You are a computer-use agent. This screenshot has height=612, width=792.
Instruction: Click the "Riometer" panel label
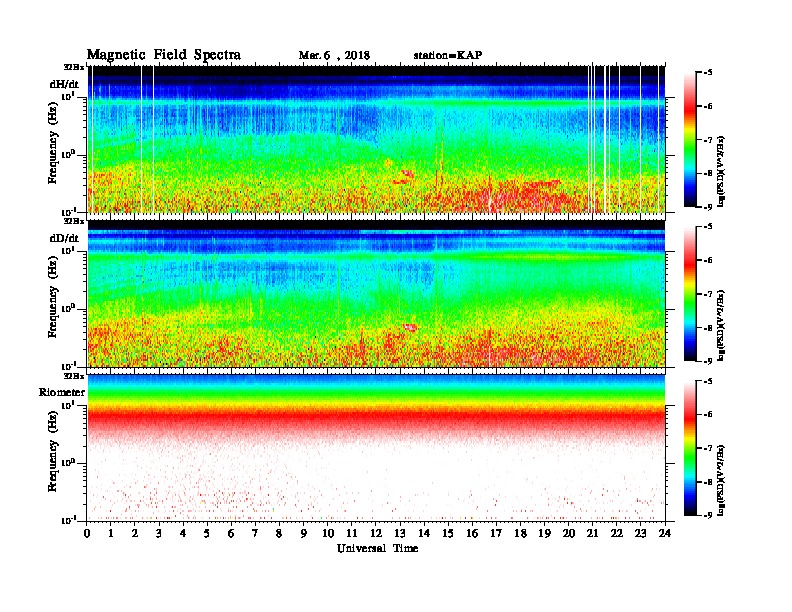point(62,392)
